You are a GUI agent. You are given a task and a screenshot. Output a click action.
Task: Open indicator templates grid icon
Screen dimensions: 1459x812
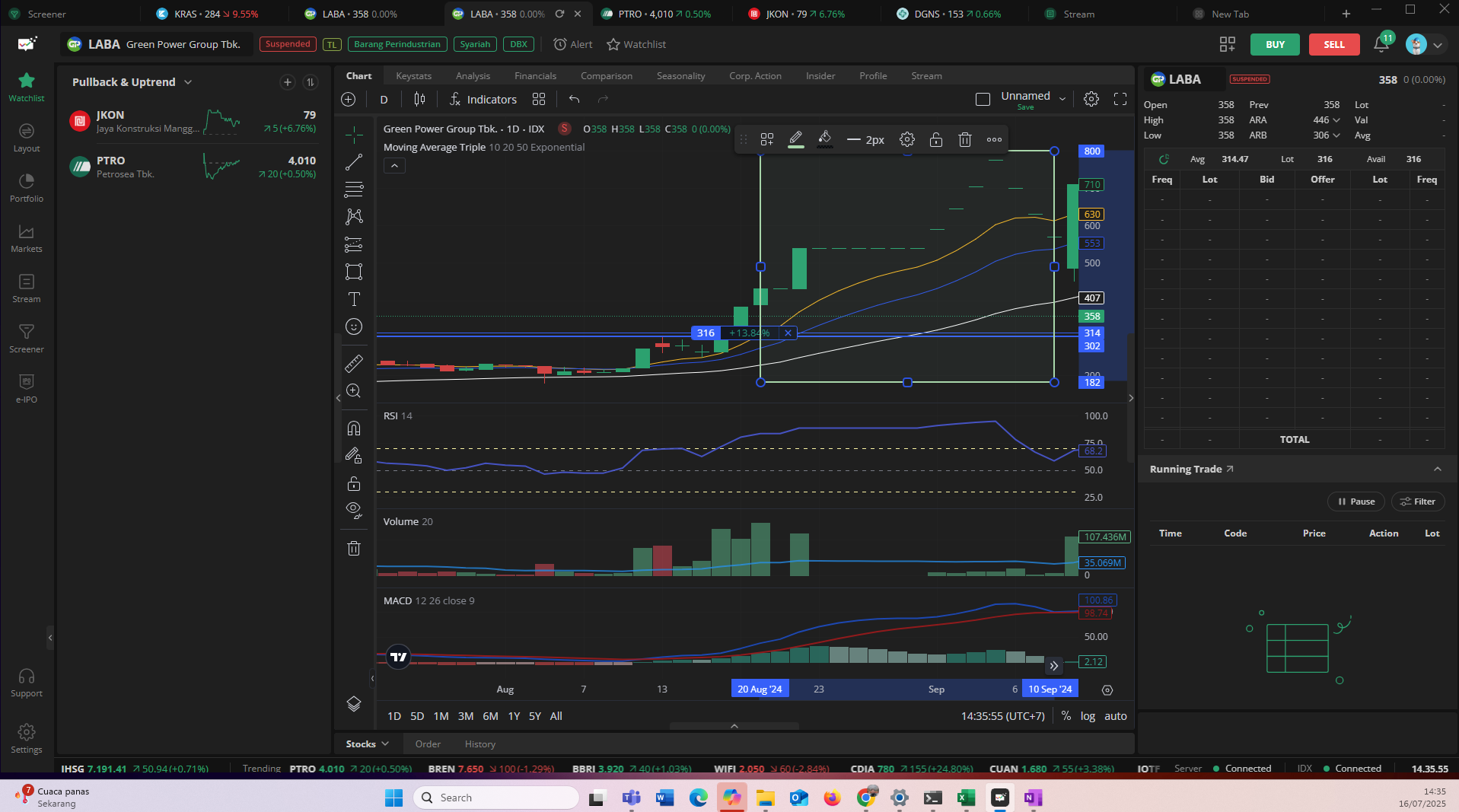(539, 99)
